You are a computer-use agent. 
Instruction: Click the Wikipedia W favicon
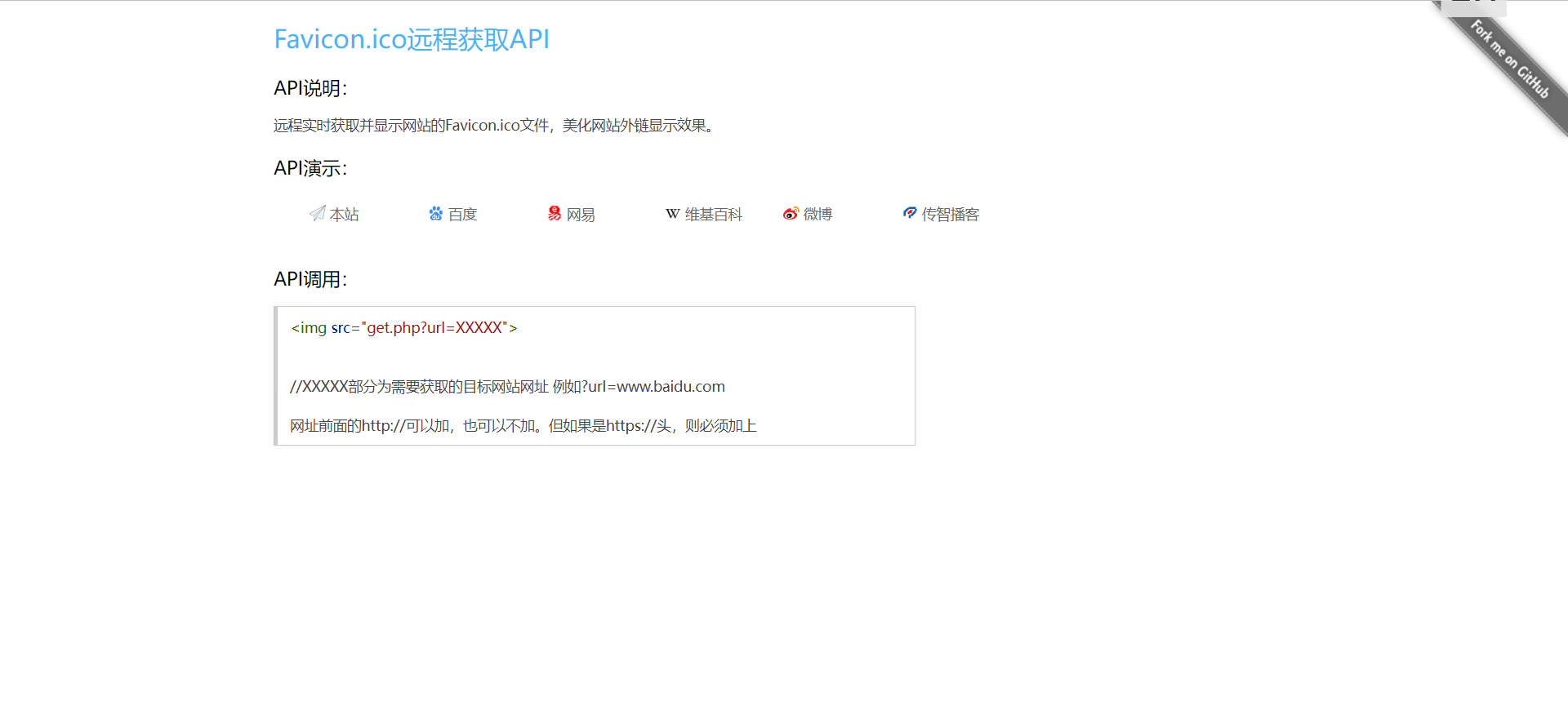pos(673,214)
